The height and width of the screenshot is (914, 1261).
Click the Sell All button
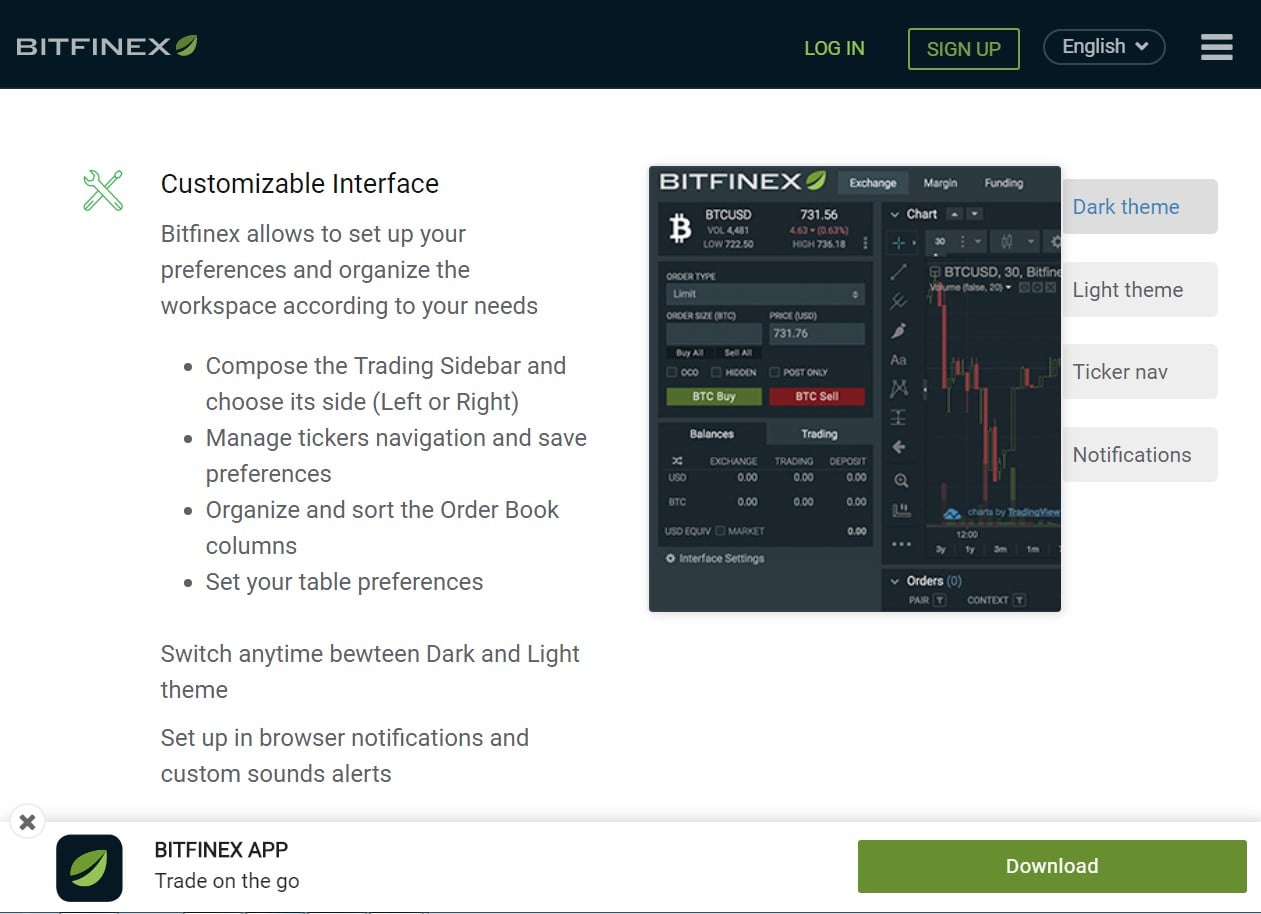(738, 353)
